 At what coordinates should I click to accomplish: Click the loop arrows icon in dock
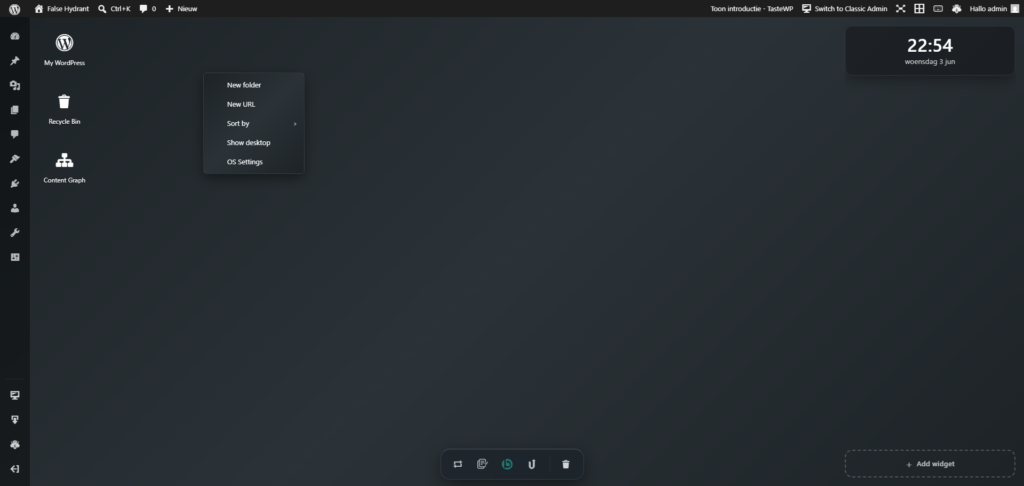coord(458,464)
